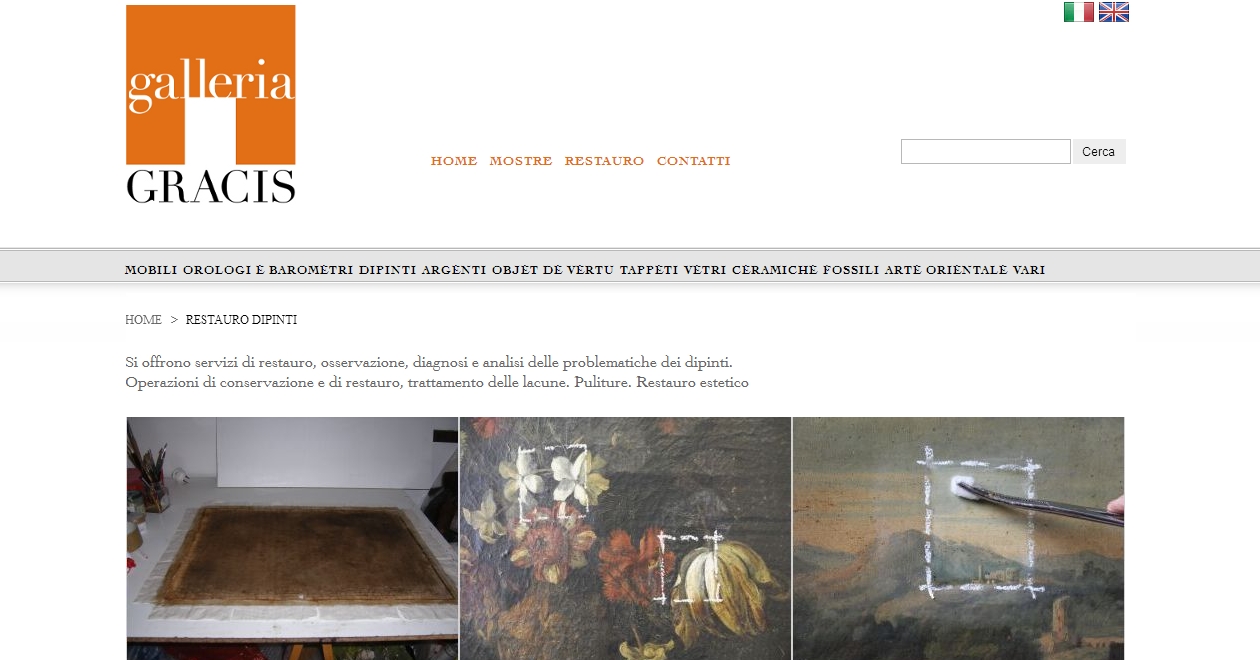View the flower painting cleaning test photo
Viewport: 1260px width, 660px height.
[x=625, y=538]
